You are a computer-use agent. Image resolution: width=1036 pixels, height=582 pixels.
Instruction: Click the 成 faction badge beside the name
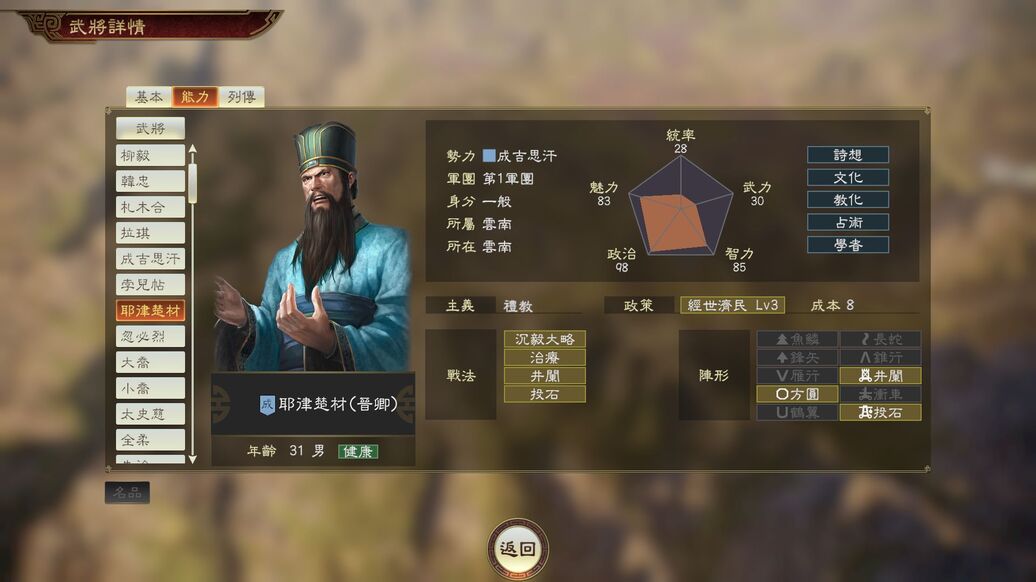[x=267, y=404]
